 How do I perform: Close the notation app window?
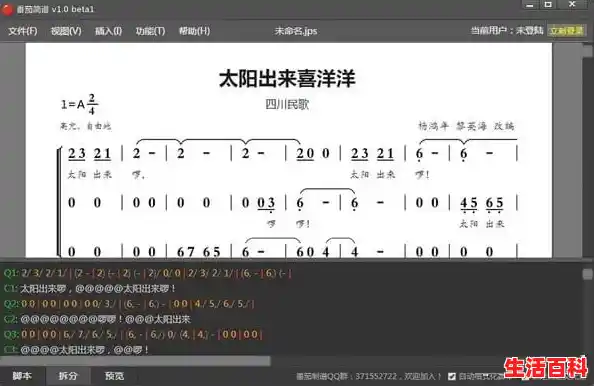pos(572,5)
